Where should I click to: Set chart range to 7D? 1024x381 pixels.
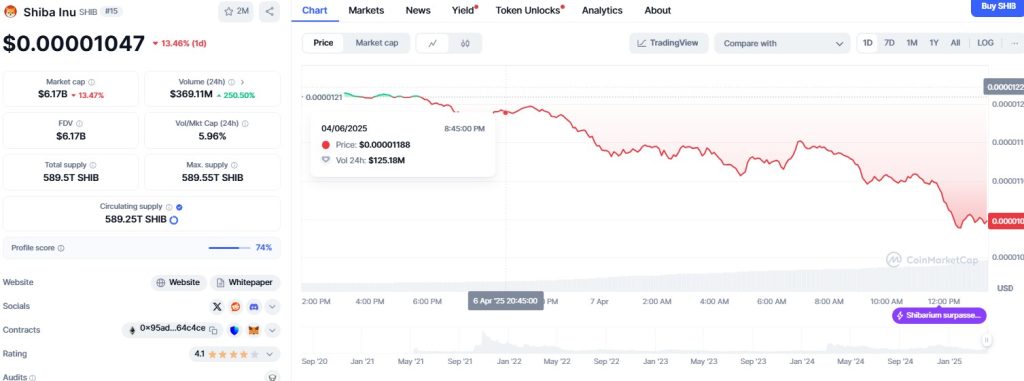(889, 43)
